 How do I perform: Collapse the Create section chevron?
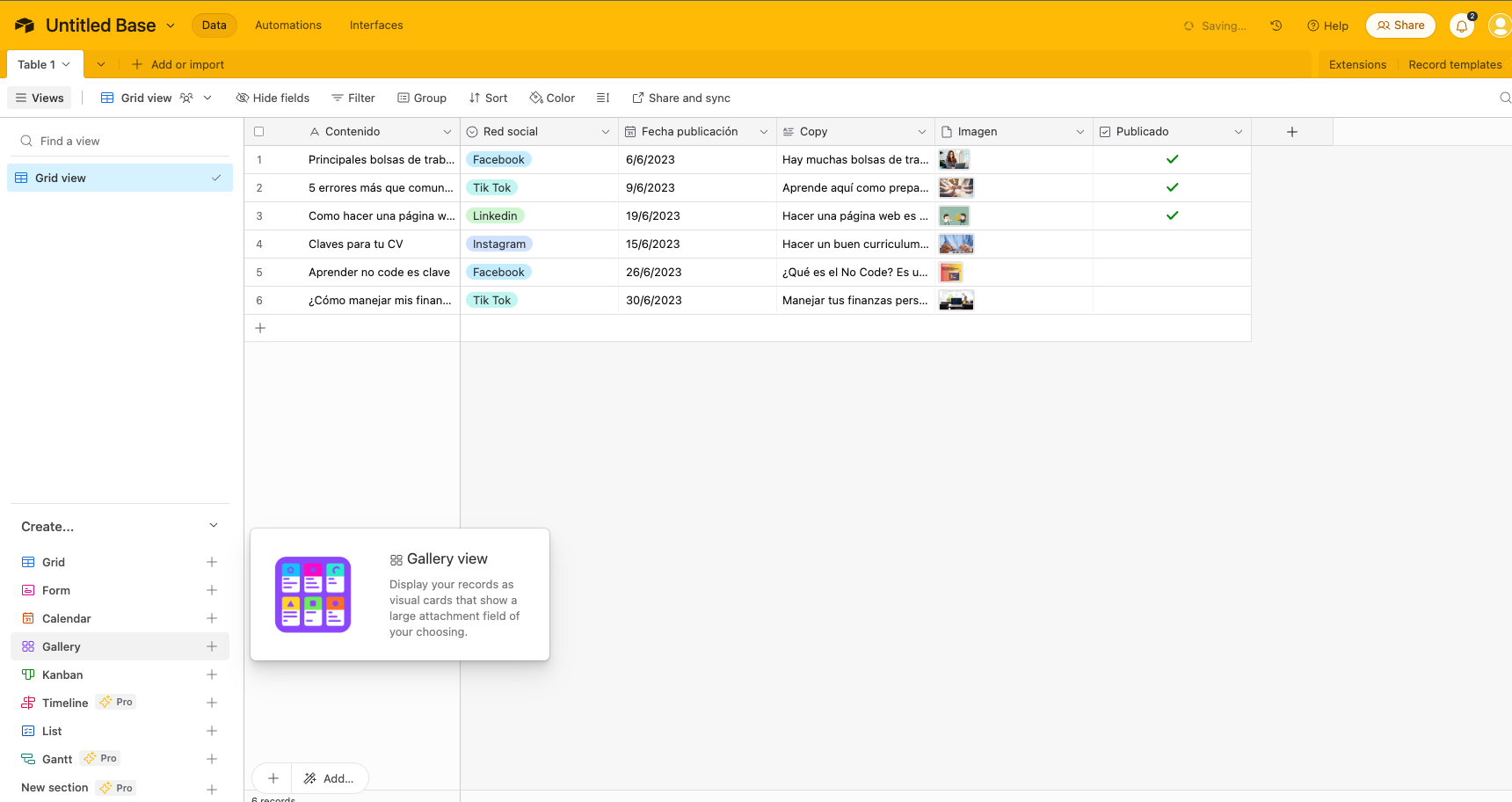(213, 526)
